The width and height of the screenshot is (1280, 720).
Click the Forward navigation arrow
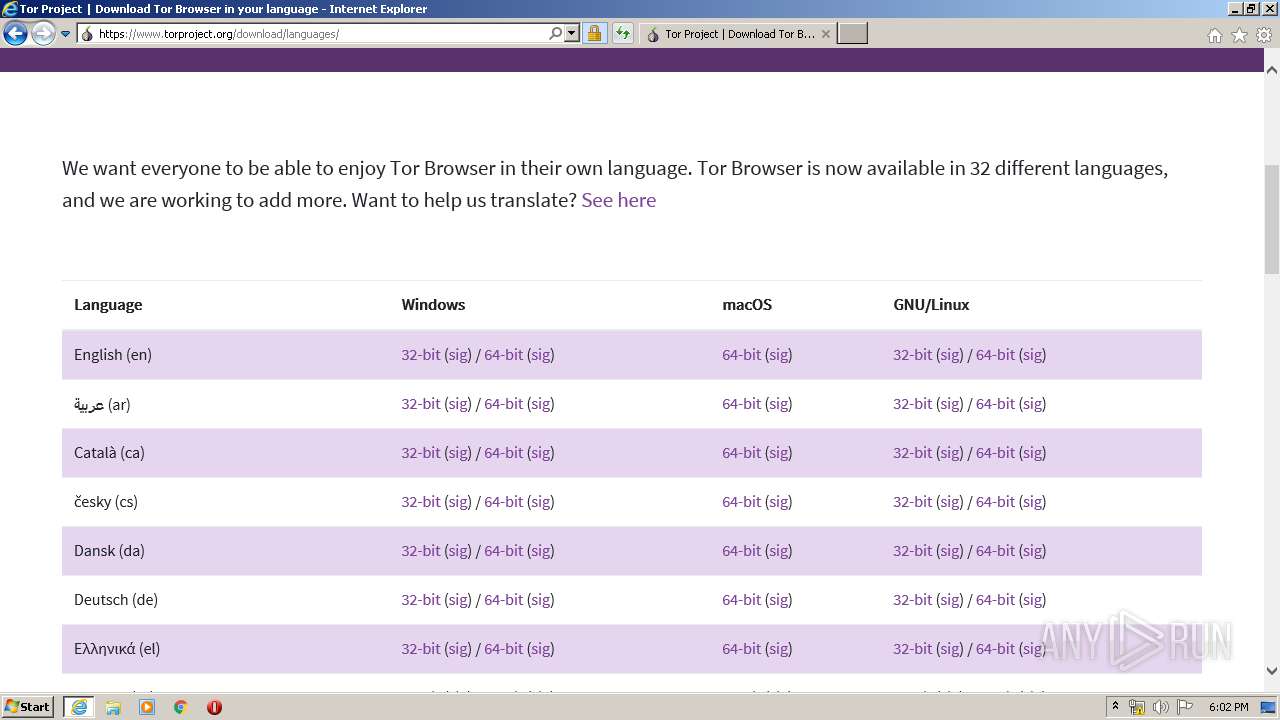(x=43, y=34)
